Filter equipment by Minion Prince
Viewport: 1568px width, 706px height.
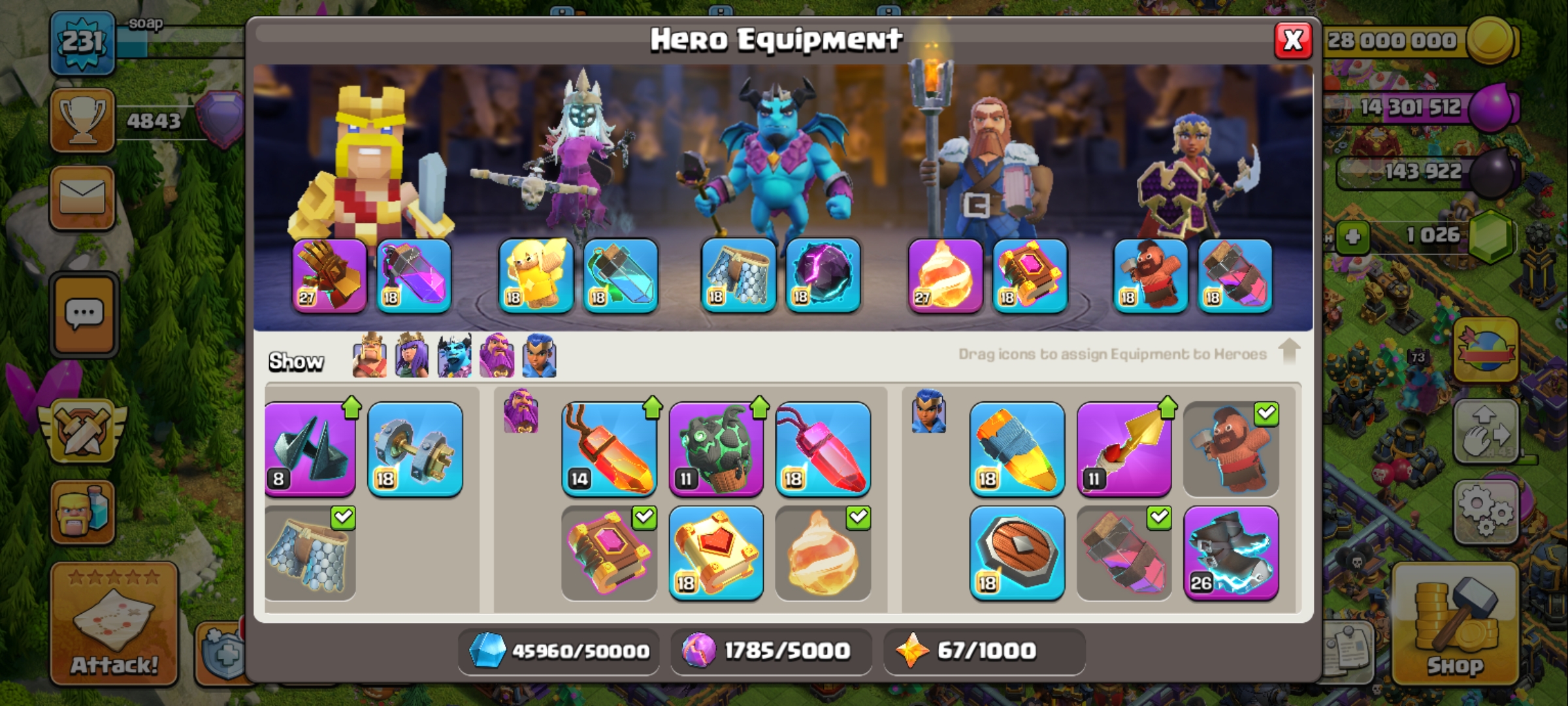tap(454, 356)
